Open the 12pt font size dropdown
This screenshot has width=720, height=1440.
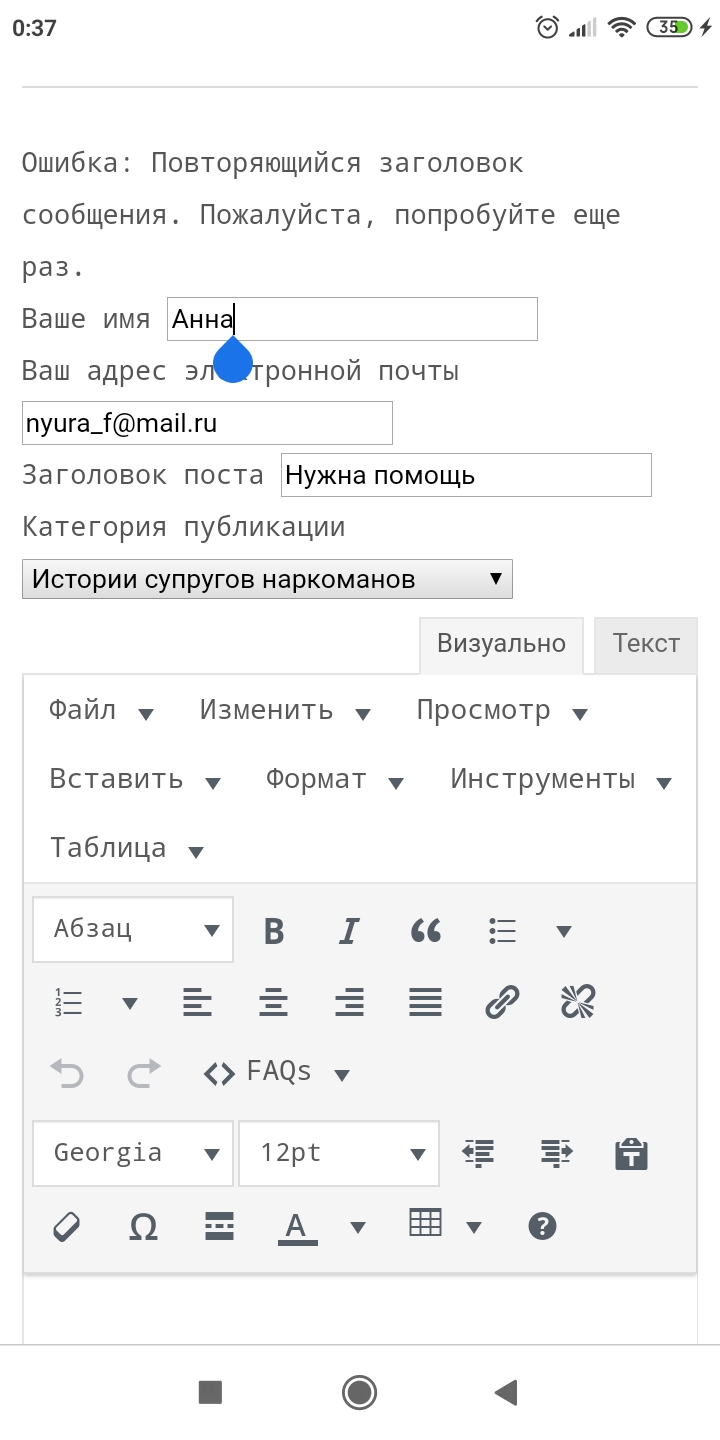tap(338, 1153)
